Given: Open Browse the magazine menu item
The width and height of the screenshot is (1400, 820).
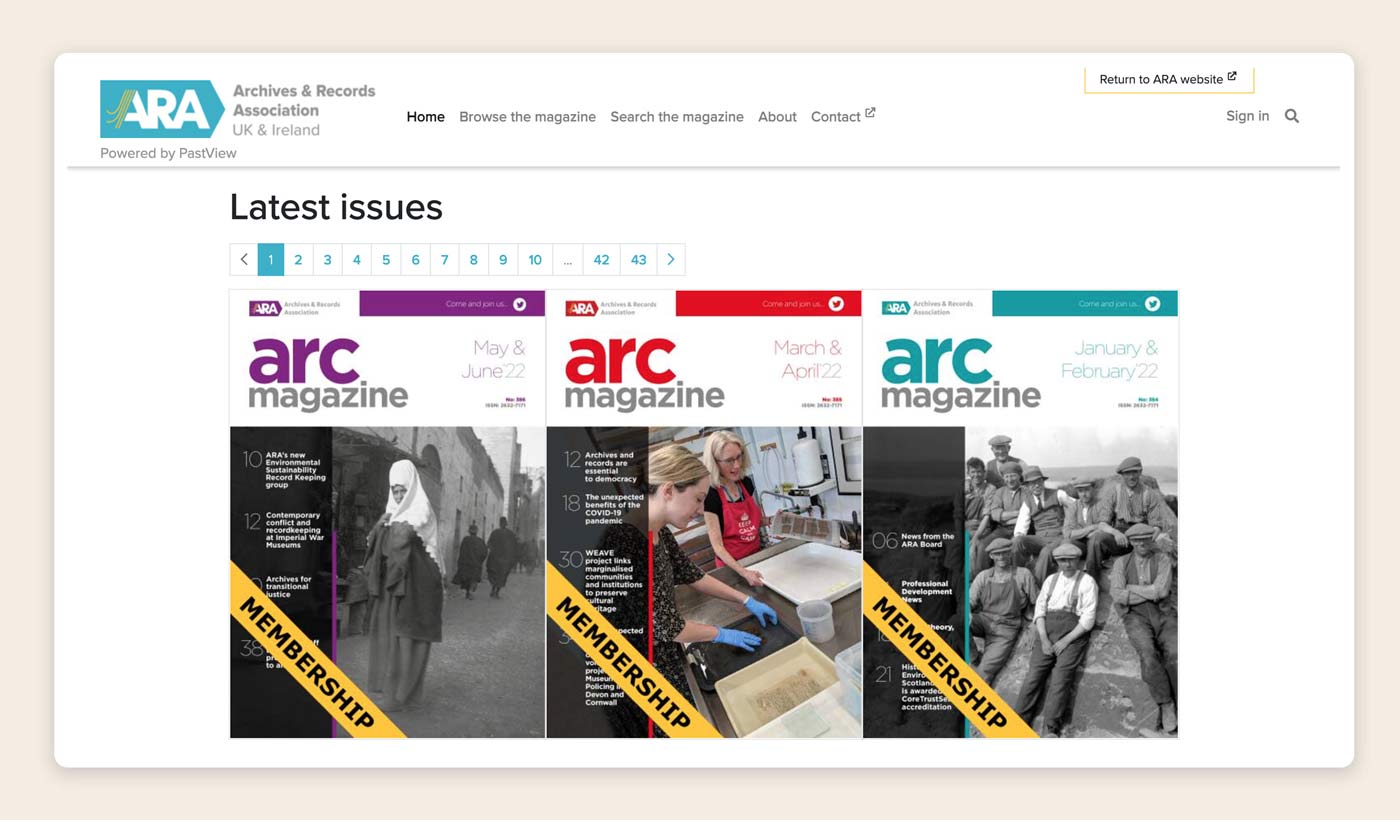Looking at the screenshot, I should (x=527, y=117).
